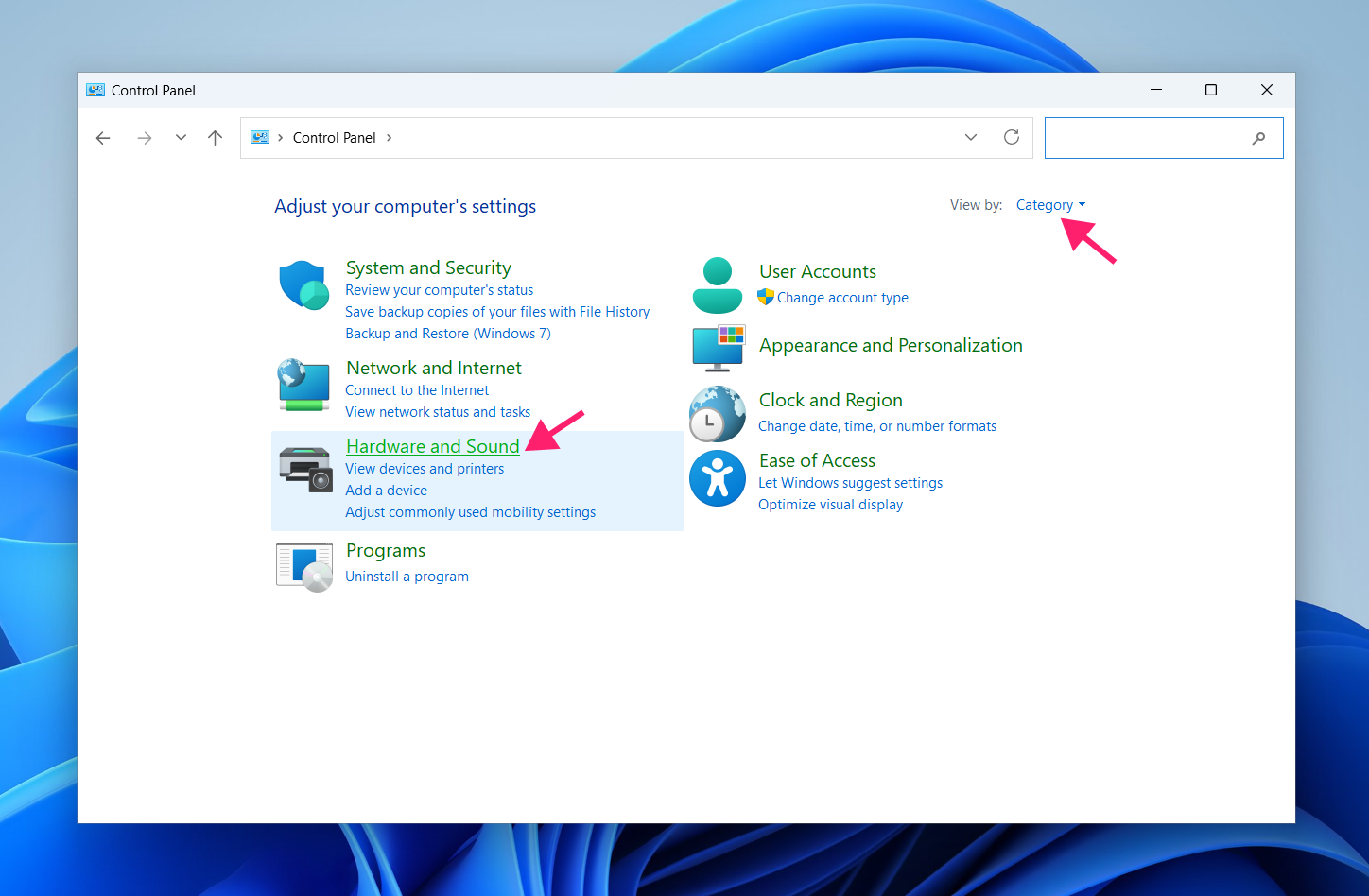The width and height of the screenshot is (1369, 896).
Task: Select Uninstall a program link
Action: click(407, 577)
